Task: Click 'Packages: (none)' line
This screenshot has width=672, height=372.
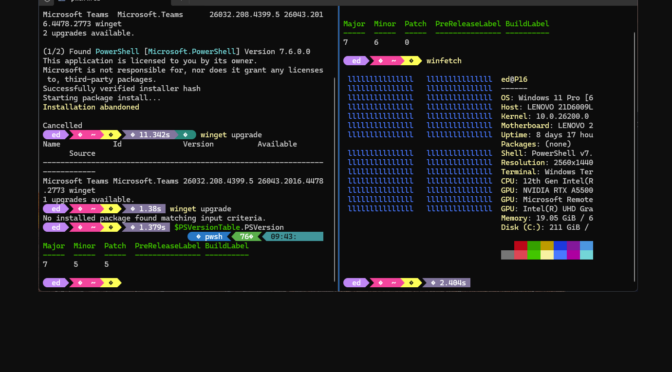Action: tap(536, 144)
